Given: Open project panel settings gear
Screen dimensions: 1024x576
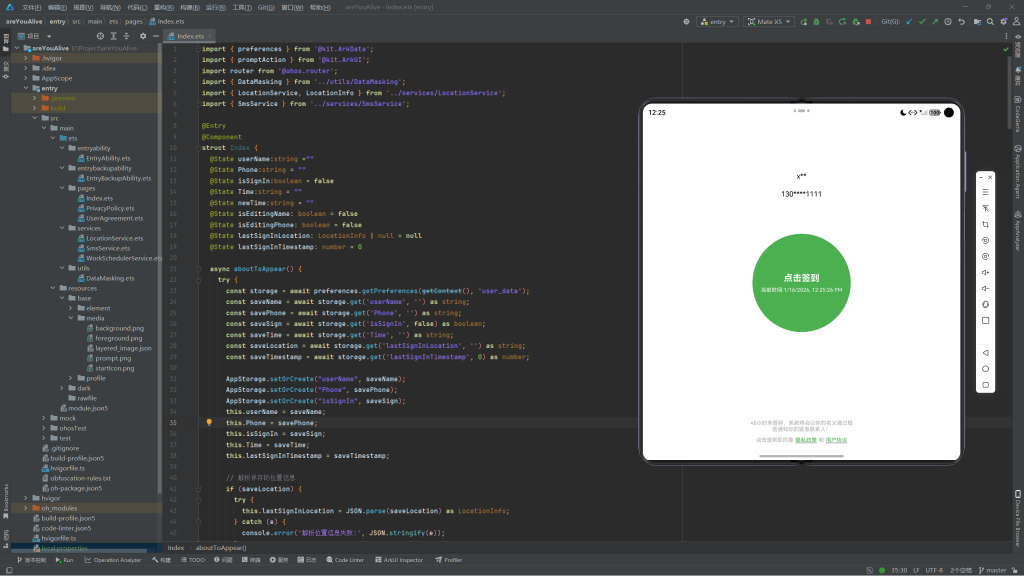Looking at the screenshot, I should pyautogui.click(x=143, y=36).
